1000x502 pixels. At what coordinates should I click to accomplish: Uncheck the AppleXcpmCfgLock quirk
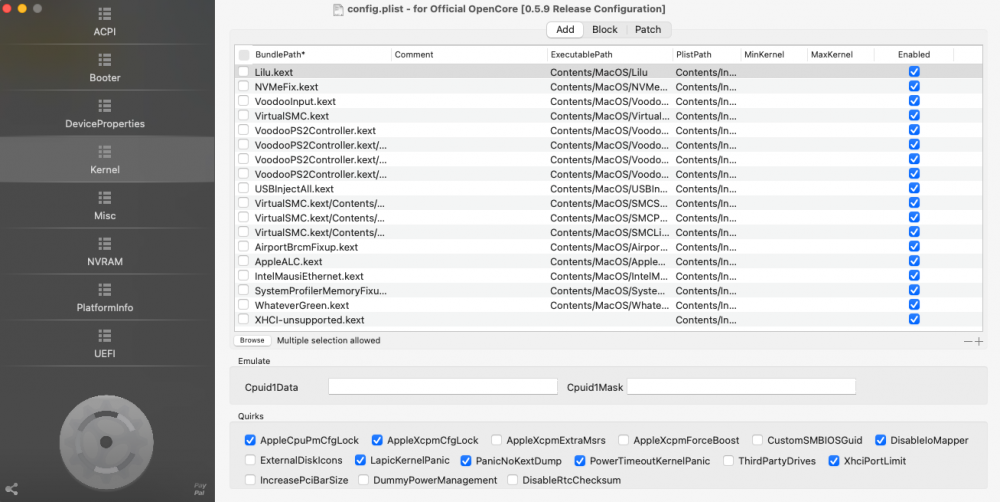(x=377, y=440)
